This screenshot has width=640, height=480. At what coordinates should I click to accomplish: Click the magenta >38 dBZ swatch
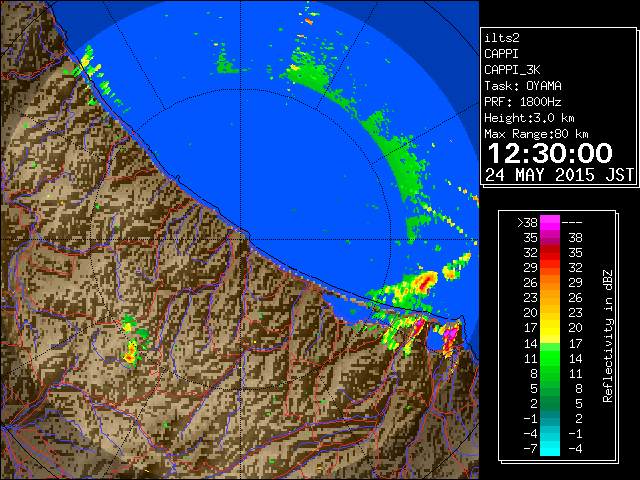tap(550, 223)
